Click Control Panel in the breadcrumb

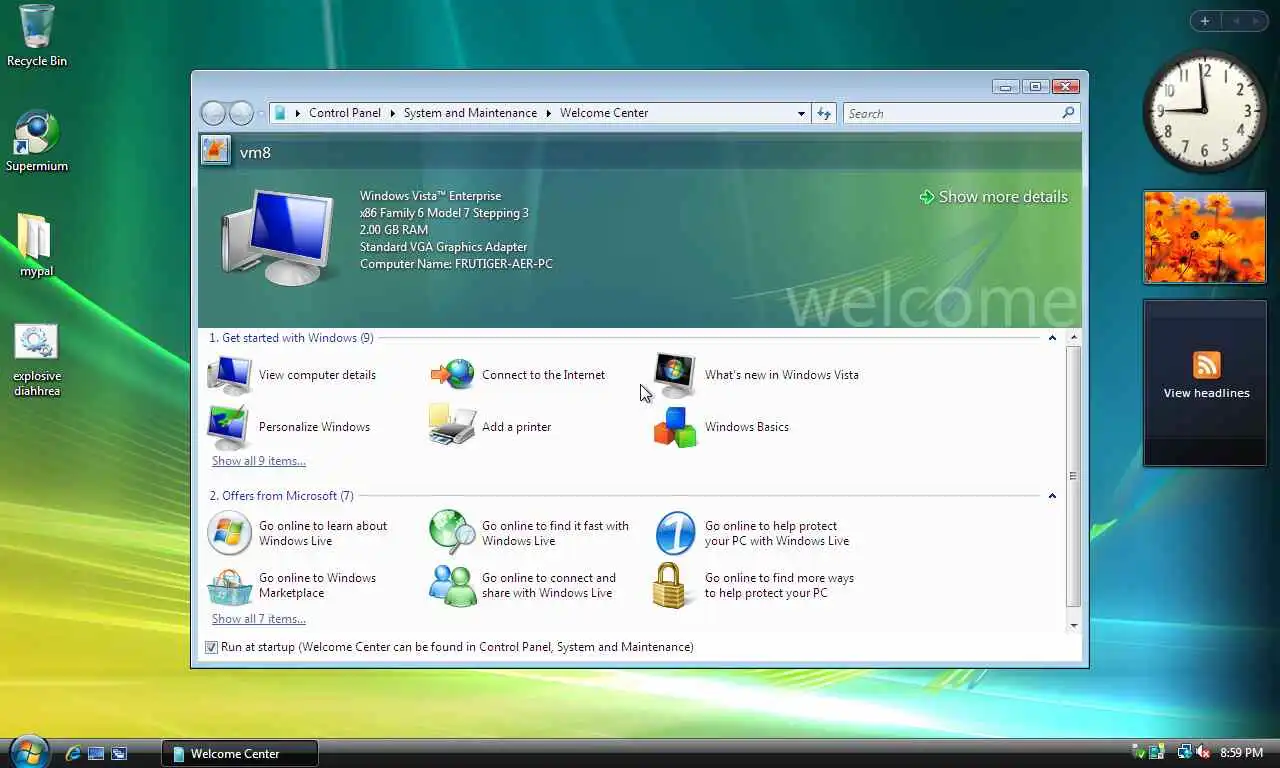345,113
